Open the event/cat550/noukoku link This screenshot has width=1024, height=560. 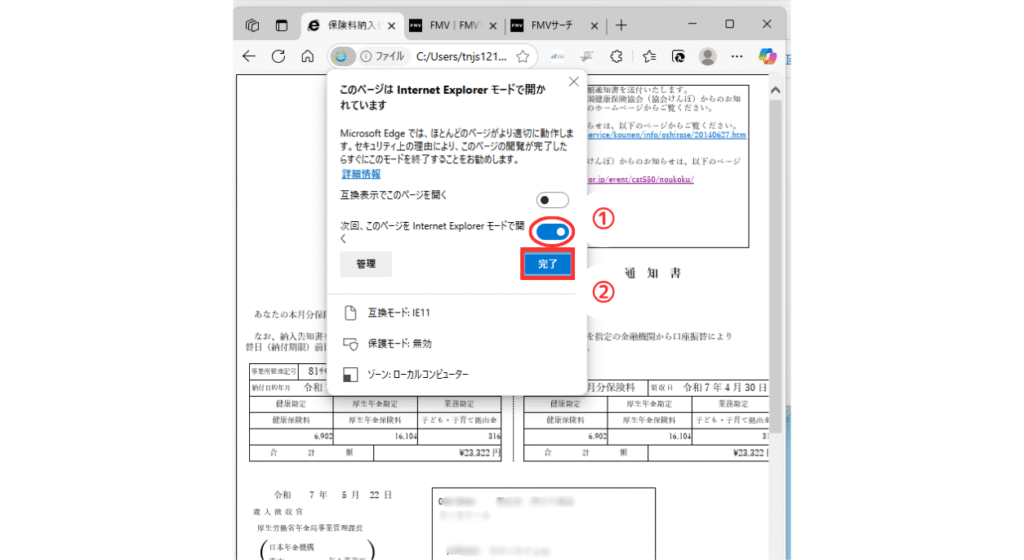[x=640, y=179]
